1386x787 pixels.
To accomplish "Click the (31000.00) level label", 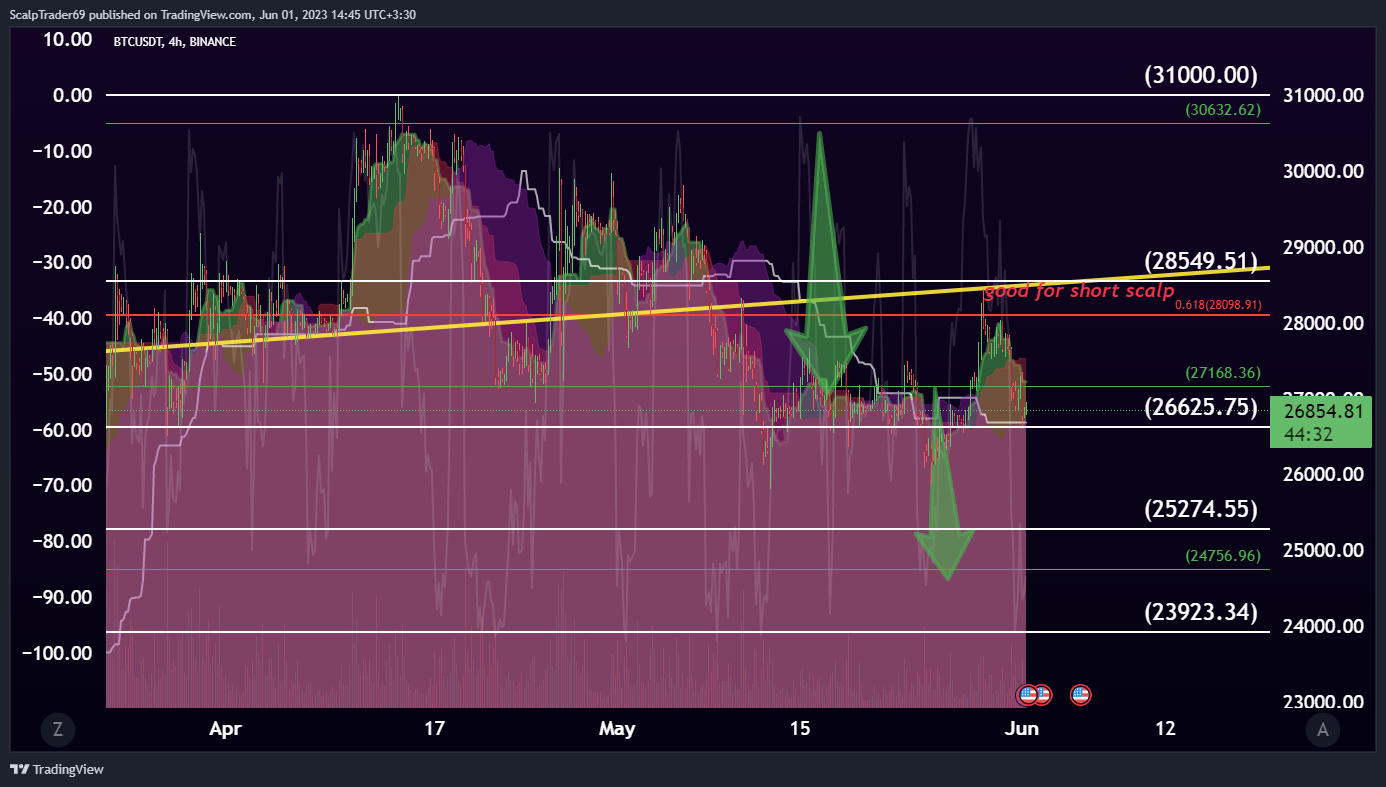I will click(x=1201, y=74).
